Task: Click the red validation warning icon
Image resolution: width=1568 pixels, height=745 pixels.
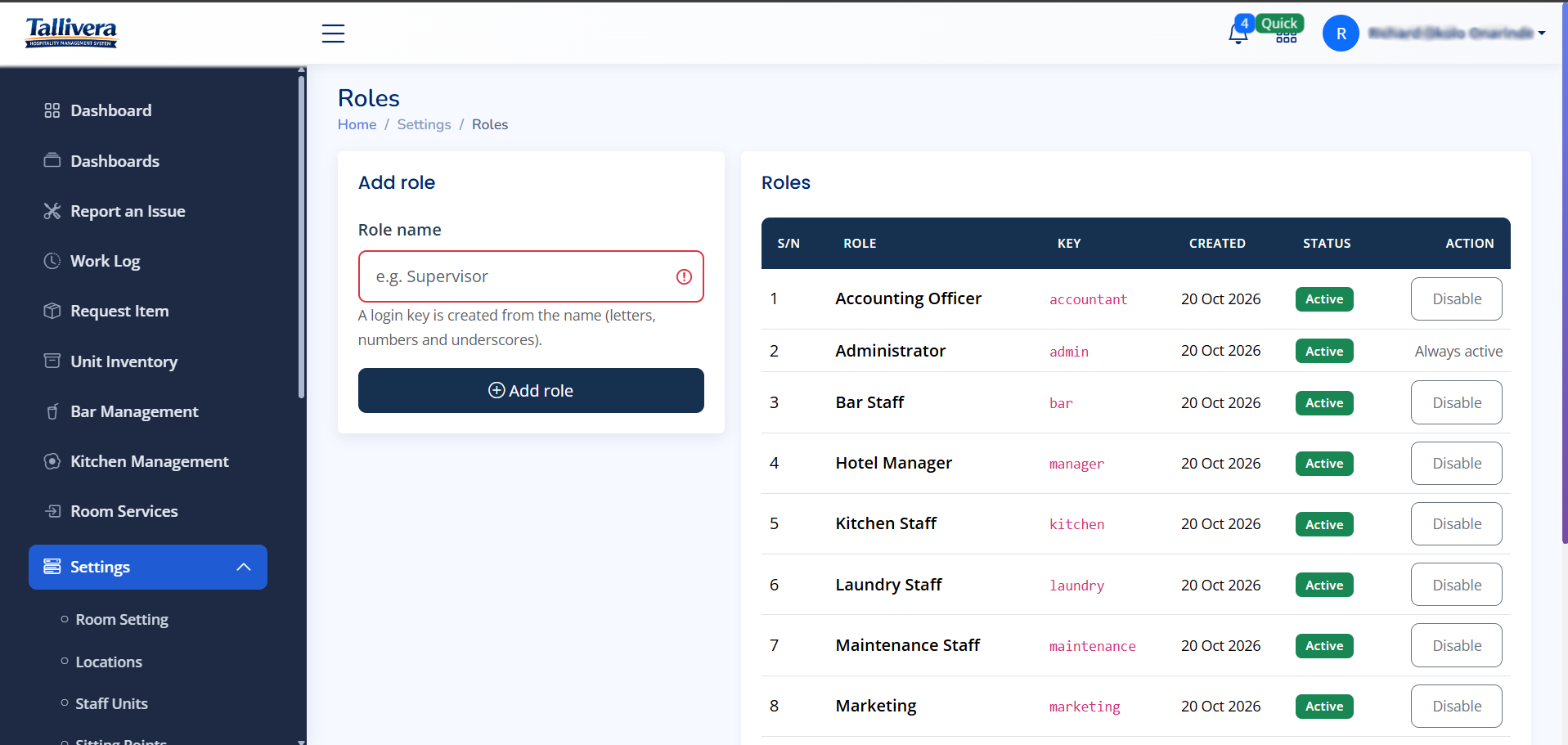Action: point(685,276)
